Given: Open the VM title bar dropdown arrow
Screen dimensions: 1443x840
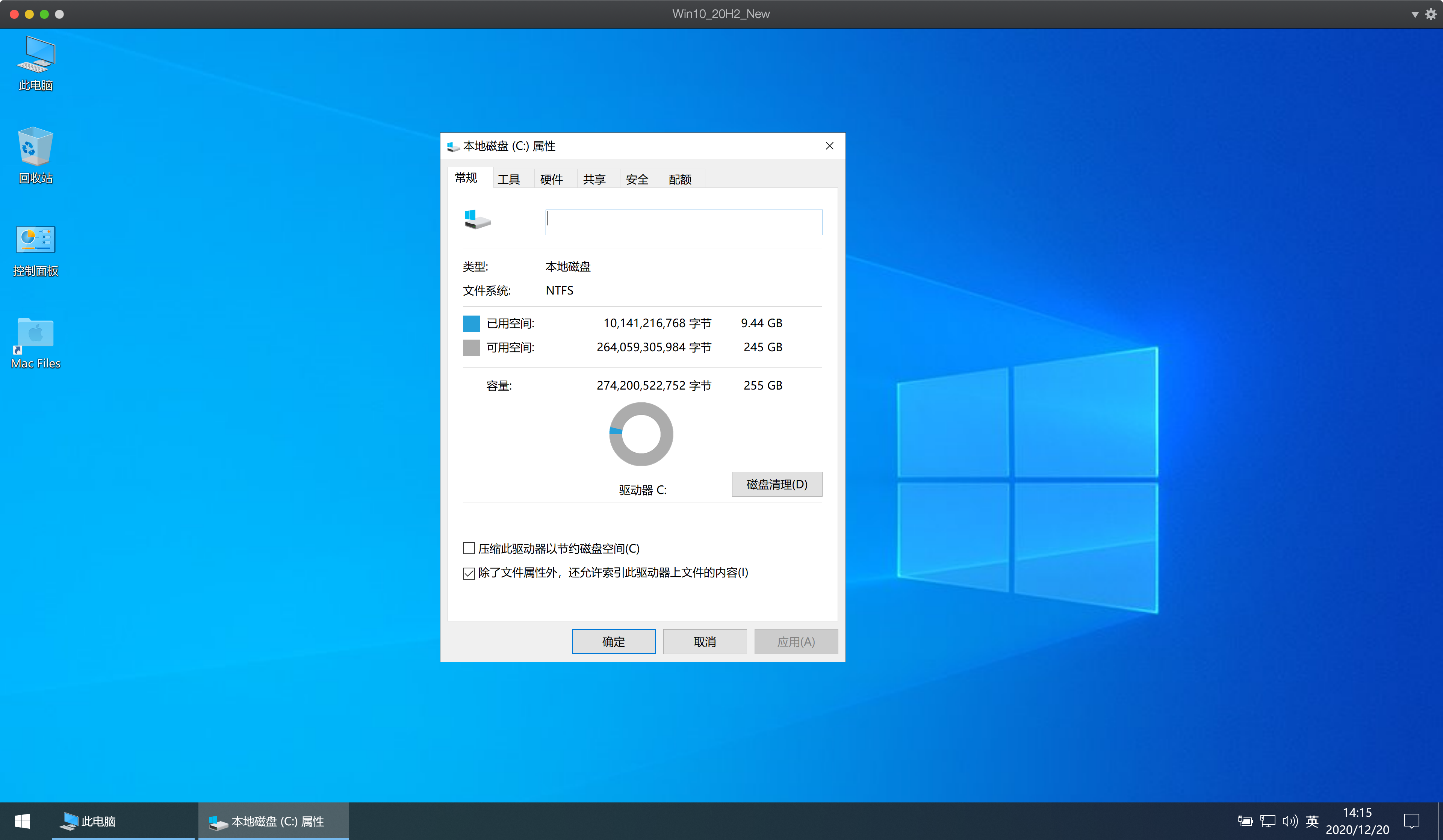Looking at the screenshot, I should coord(1415,14).
